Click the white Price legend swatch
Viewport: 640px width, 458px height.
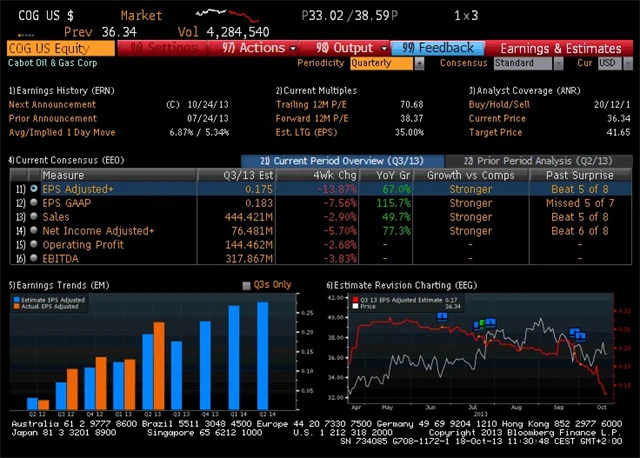(x=356, y=306)
